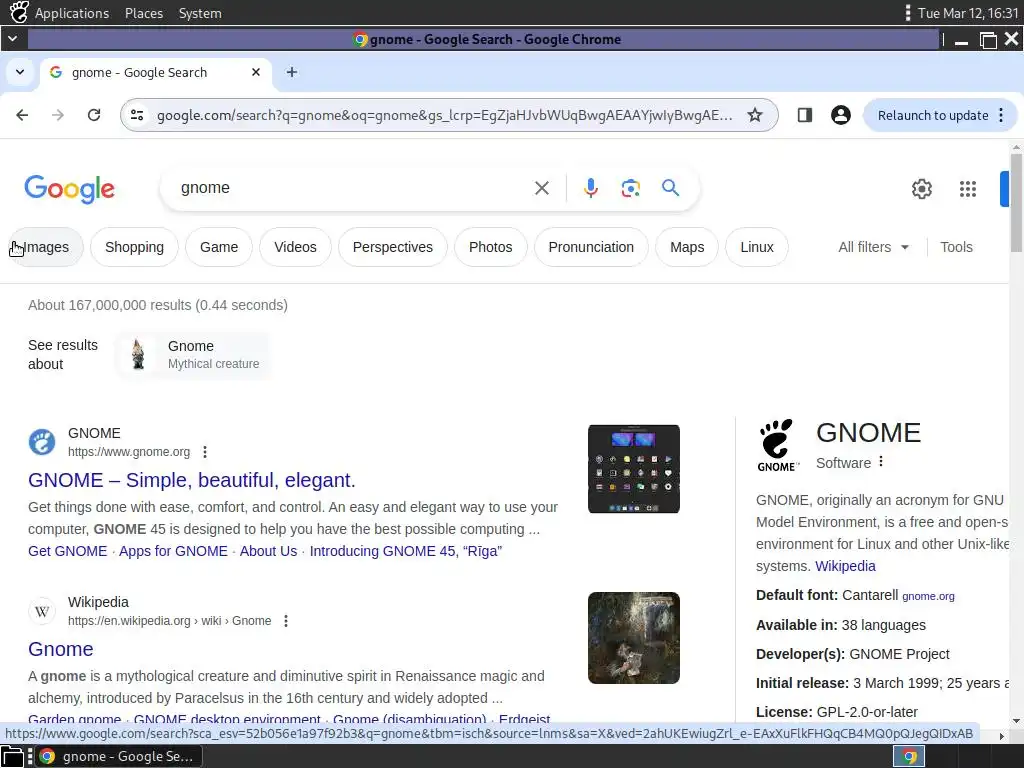Open 'GNOME – Simple, beautiful, elegant.' result
Image resolution: width=1024 pixels, height=768 pixels.
(x=191, y=480)
